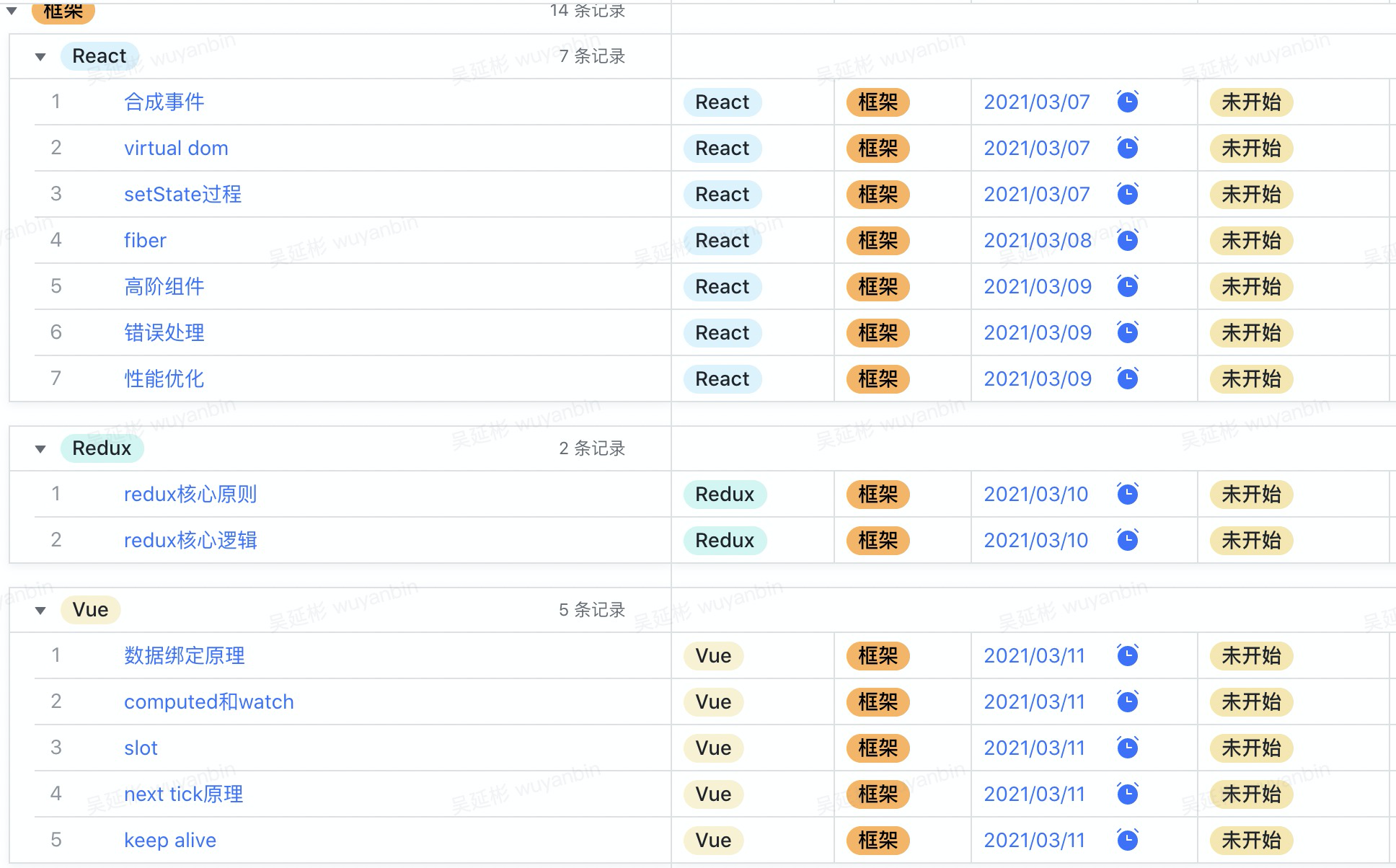
Task: Click the reminder clock icon for redux核心原则
Action: click(1127, 494)
